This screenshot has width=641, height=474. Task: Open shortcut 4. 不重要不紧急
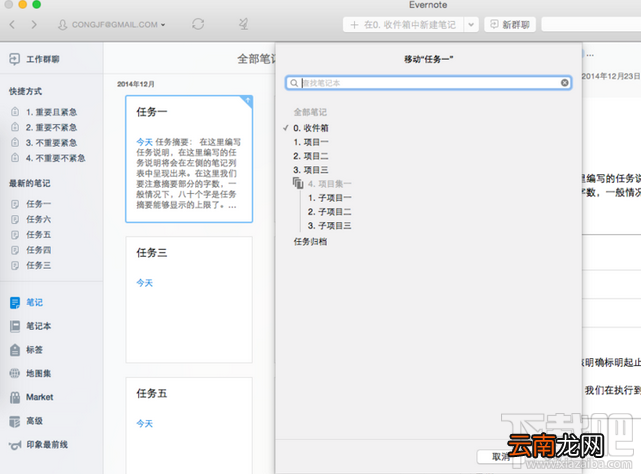(x=48, y=158)
